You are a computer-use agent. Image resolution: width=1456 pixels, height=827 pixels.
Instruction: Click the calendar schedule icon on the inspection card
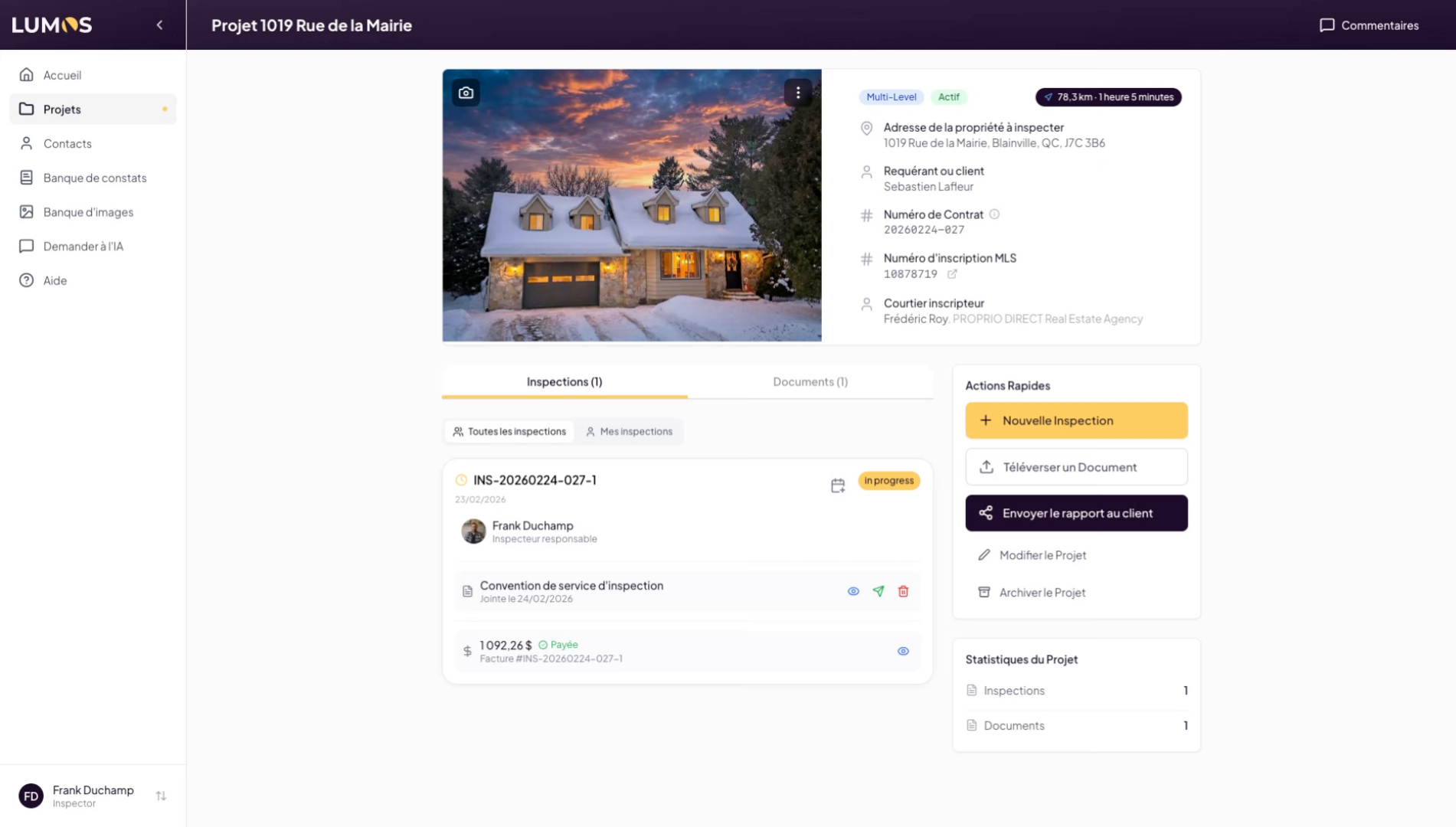tap(838, 485)
